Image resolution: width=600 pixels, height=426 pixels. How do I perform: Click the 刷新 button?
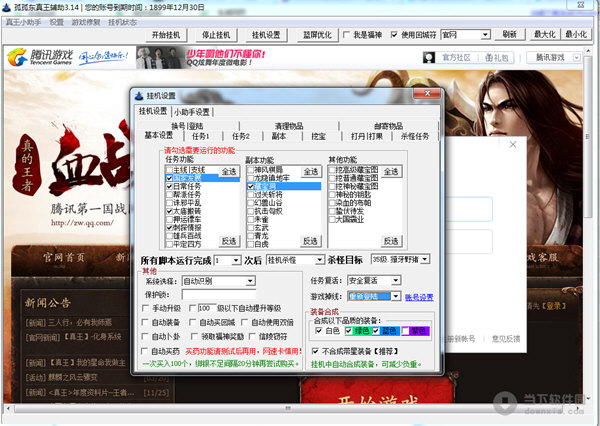(509, 35)
